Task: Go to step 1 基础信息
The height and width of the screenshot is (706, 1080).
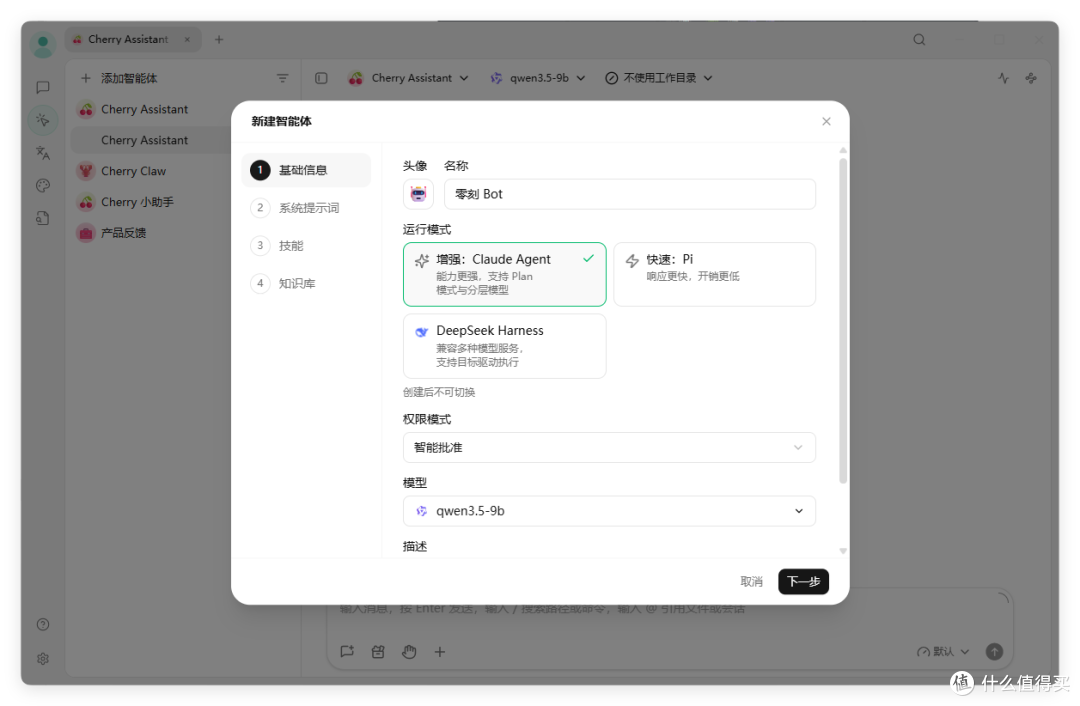Action: (x=306, y=170)
